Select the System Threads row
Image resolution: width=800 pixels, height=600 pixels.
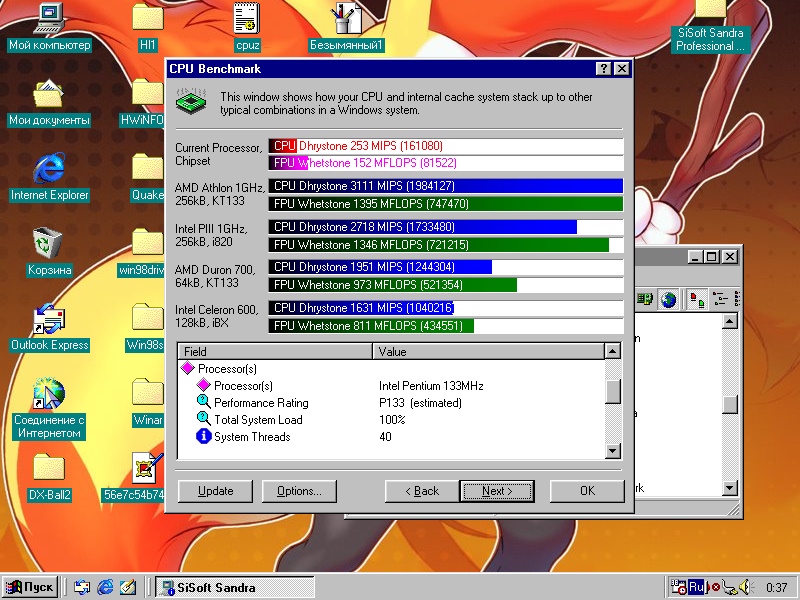tap(391, 437)
